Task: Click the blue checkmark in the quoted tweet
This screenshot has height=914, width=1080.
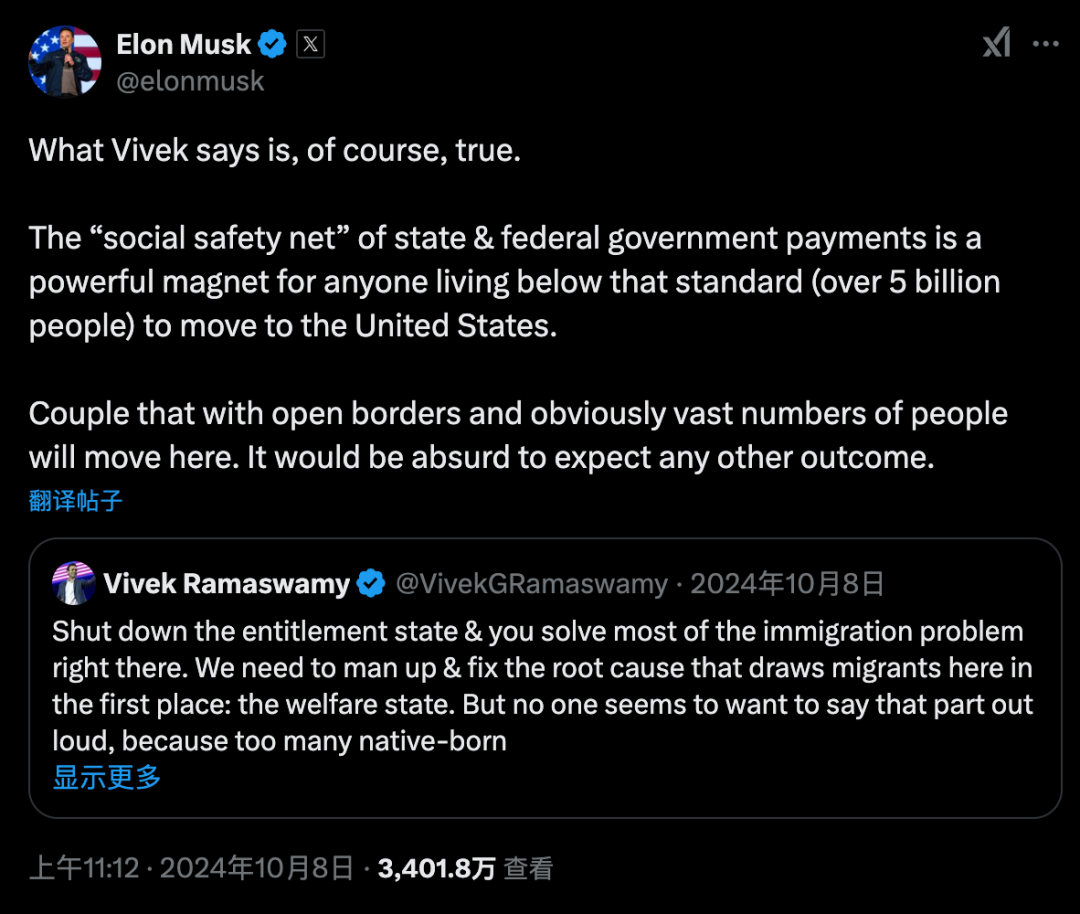Action: coord(371,583)
